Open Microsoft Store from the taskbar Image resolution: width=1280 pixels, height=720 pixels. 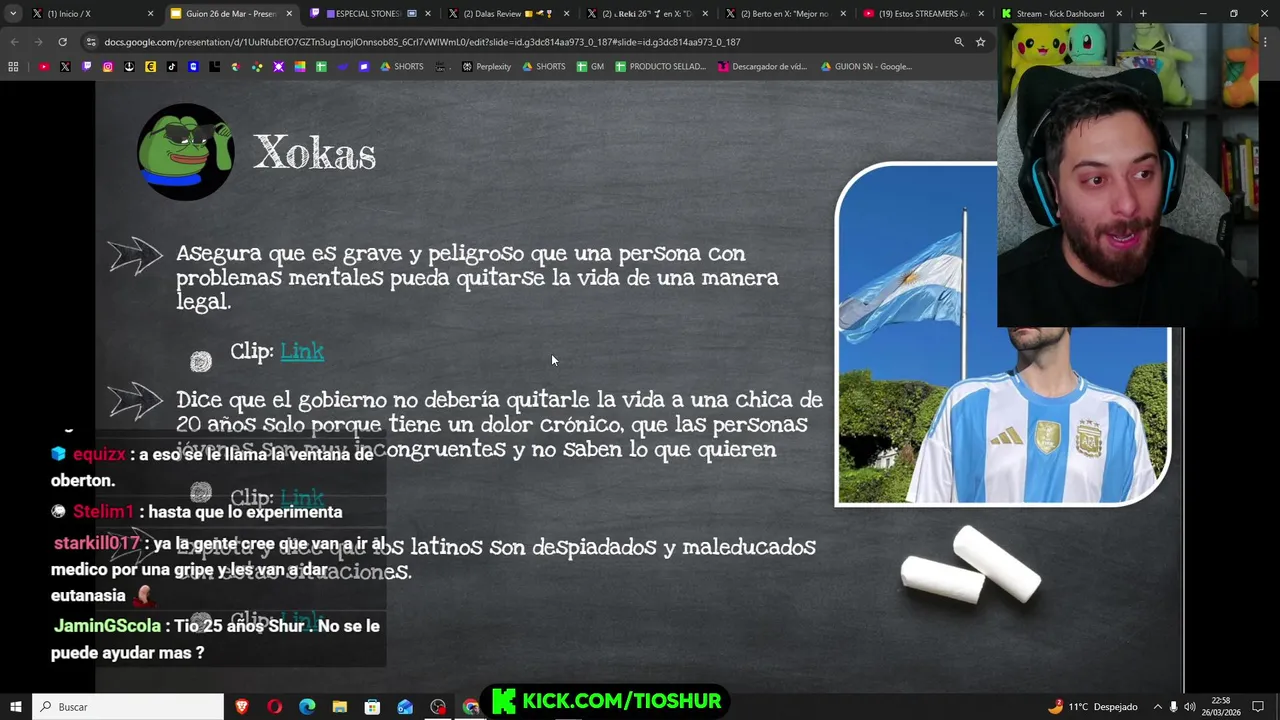(x=372, y=707)
